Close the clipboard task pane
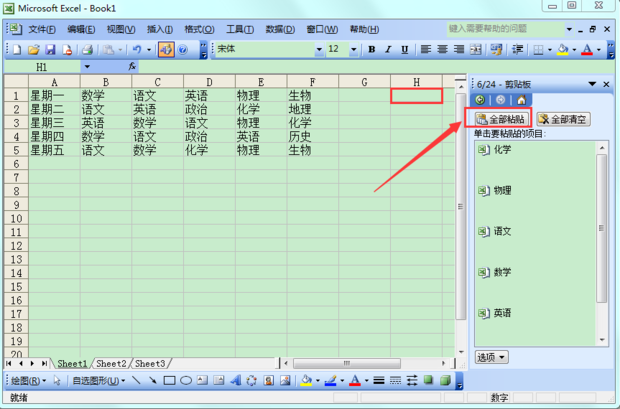 point(606,84)
